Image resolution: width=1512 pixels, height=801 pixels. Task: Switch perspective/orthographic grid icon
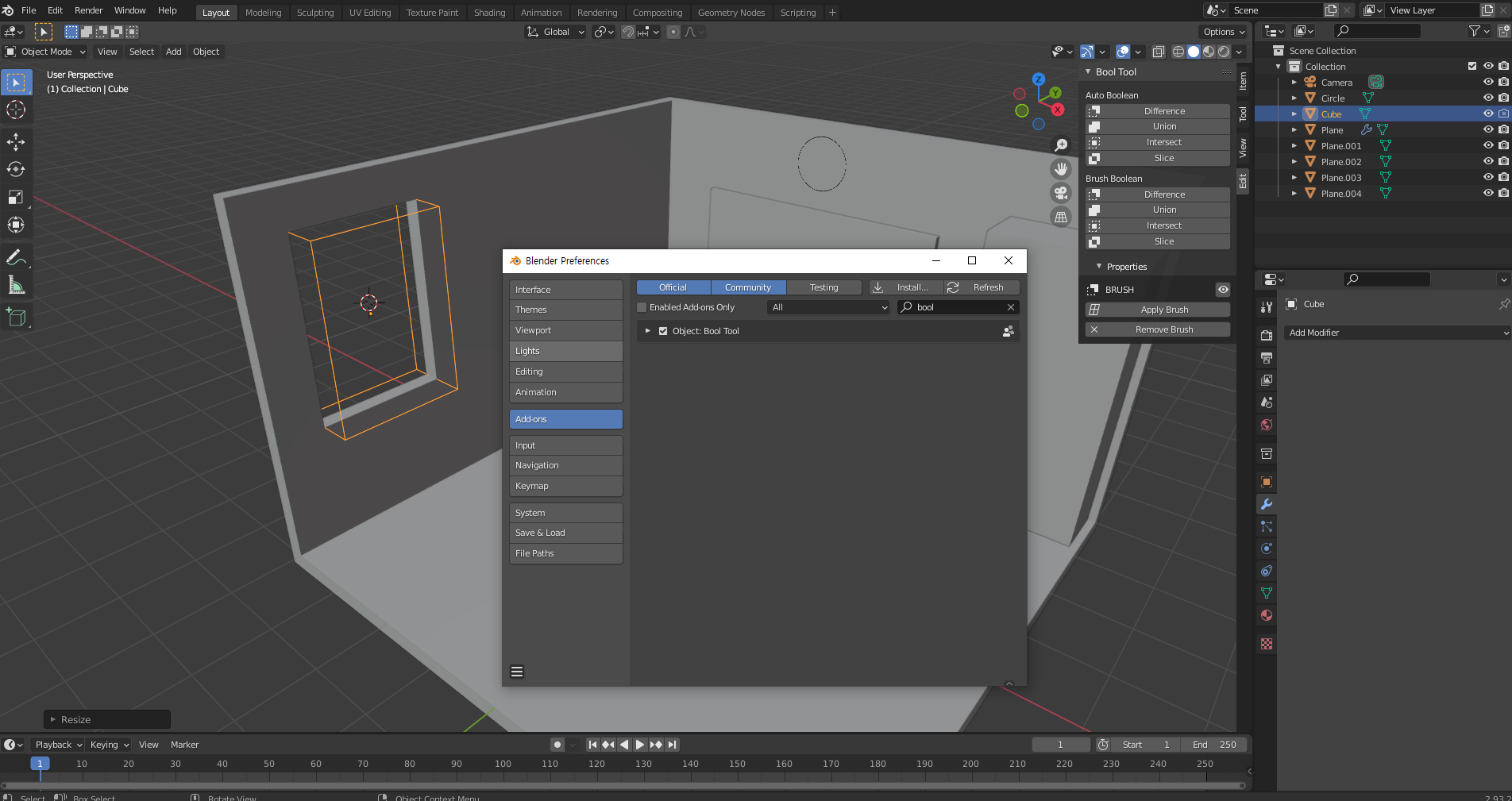(x=1061, y=217)
